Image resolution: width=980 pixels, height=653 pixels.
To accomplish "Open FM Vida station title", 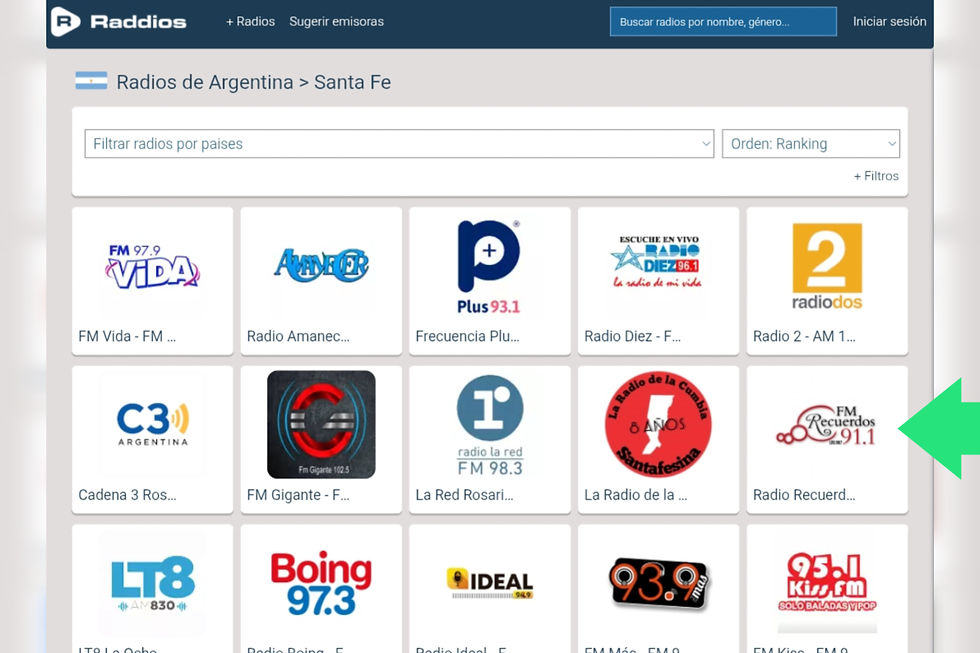I will 127,336.
